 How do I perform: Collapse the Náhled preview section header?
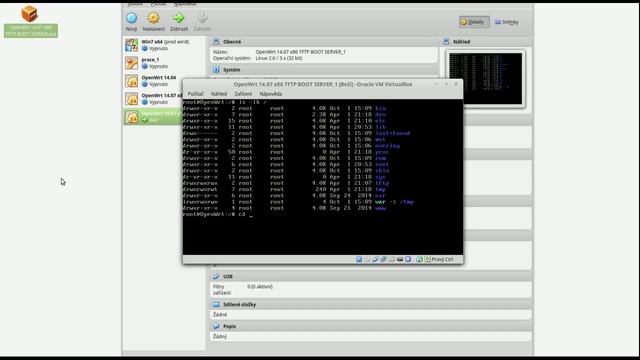point(487,42)
